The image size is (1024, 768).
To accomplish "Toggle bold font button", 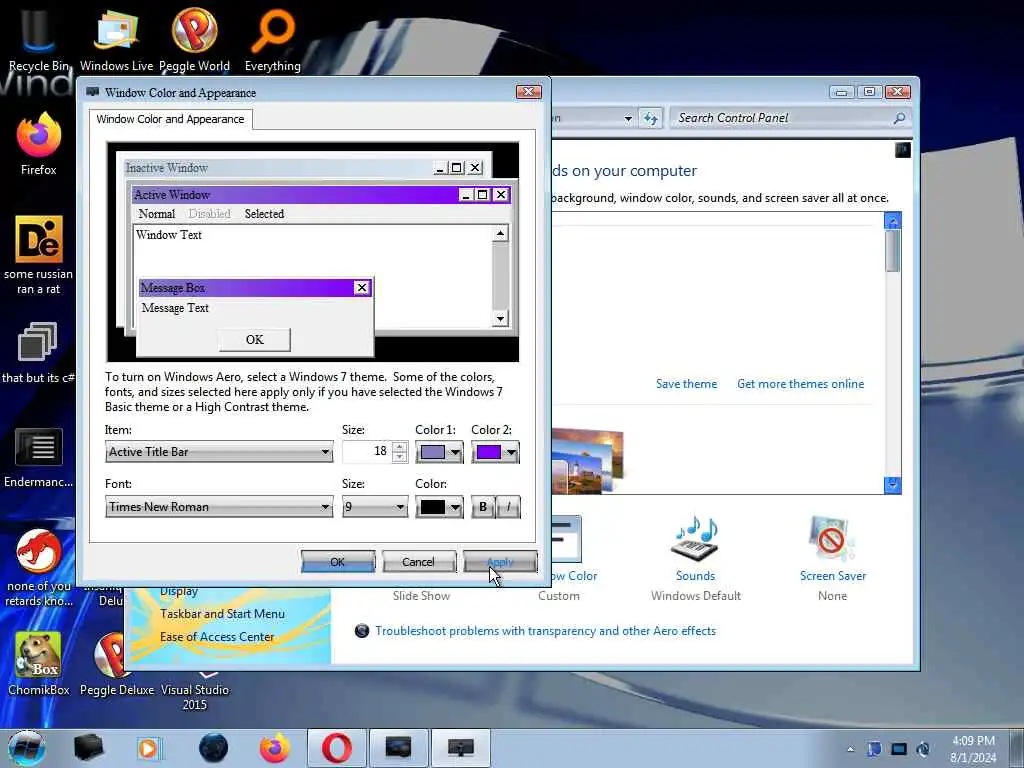I will pyautogui.click(x=483, y=507).
